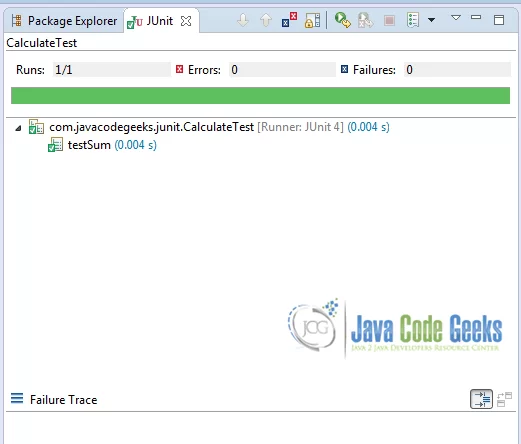The height and width of the screenshot is (444, 521).
Task: Collapse the com.javacodegeeks.junit.CalculateTest tree node
Action: pyautogui.click(x=18, y=128)
